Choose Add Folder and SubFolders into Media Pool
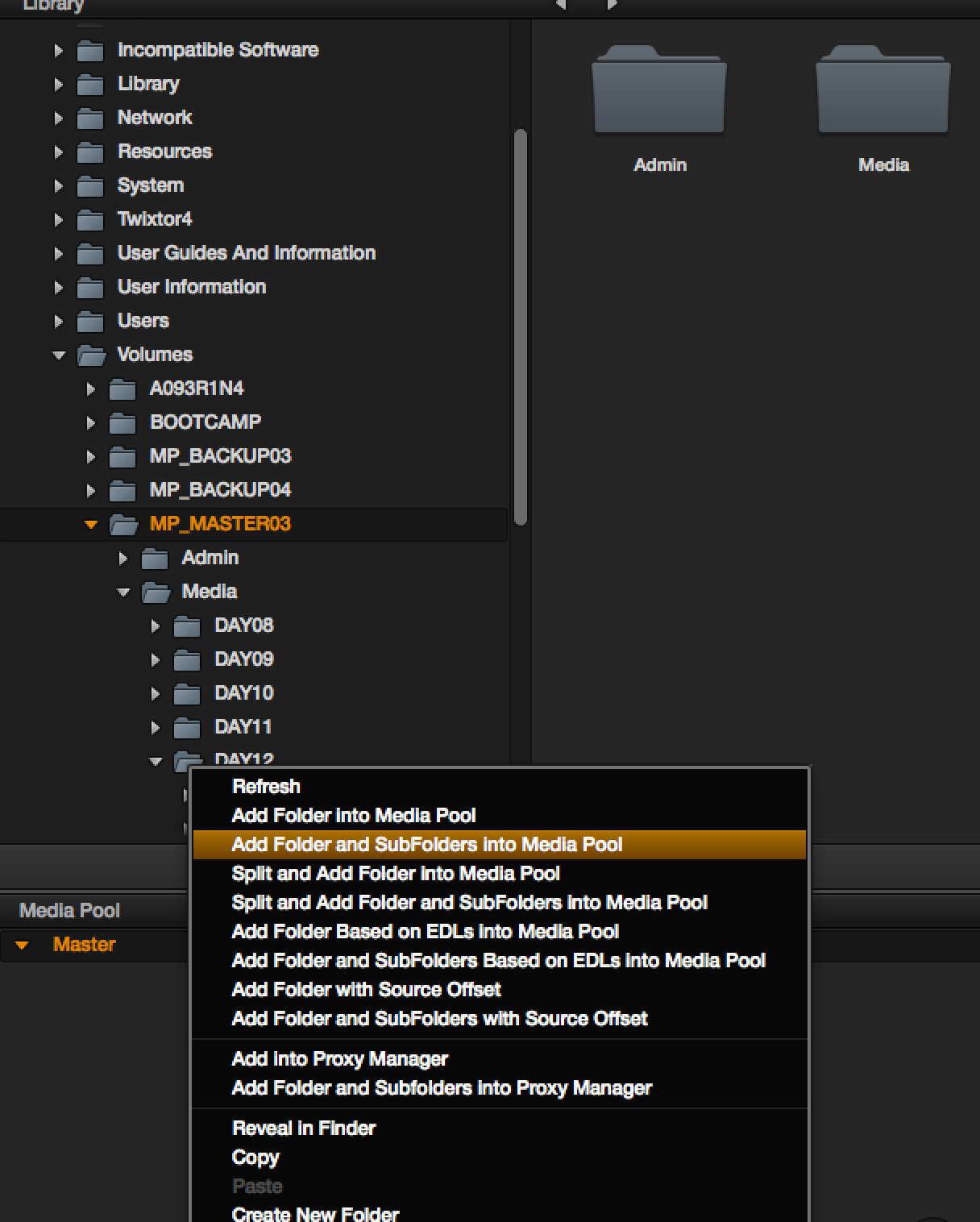This screenshot has height=1222, width=980. pyautogui.click(x=426, y=844)
